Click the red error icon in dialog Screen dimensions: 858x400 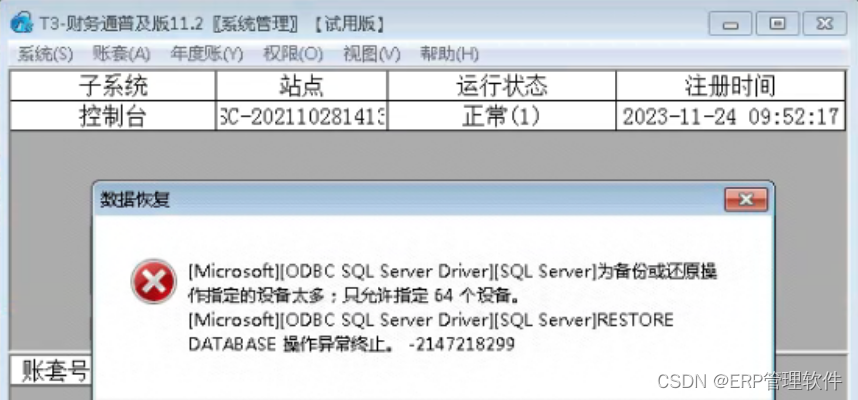coord(154,281)
